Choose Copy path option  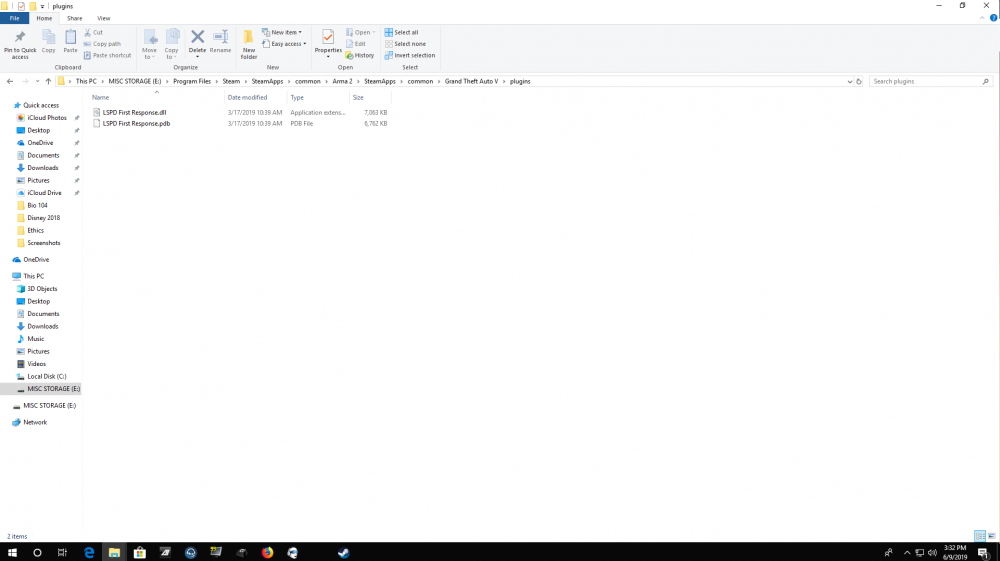(x=102, y=44)
